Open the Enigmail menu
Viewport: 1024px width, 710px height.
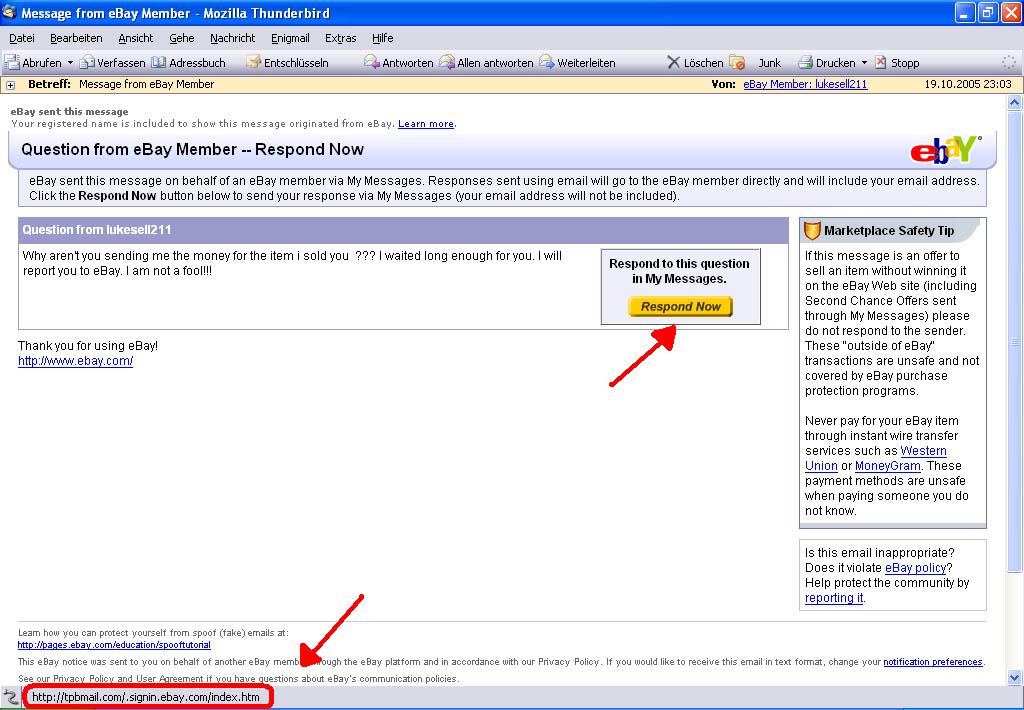(290, 38)
